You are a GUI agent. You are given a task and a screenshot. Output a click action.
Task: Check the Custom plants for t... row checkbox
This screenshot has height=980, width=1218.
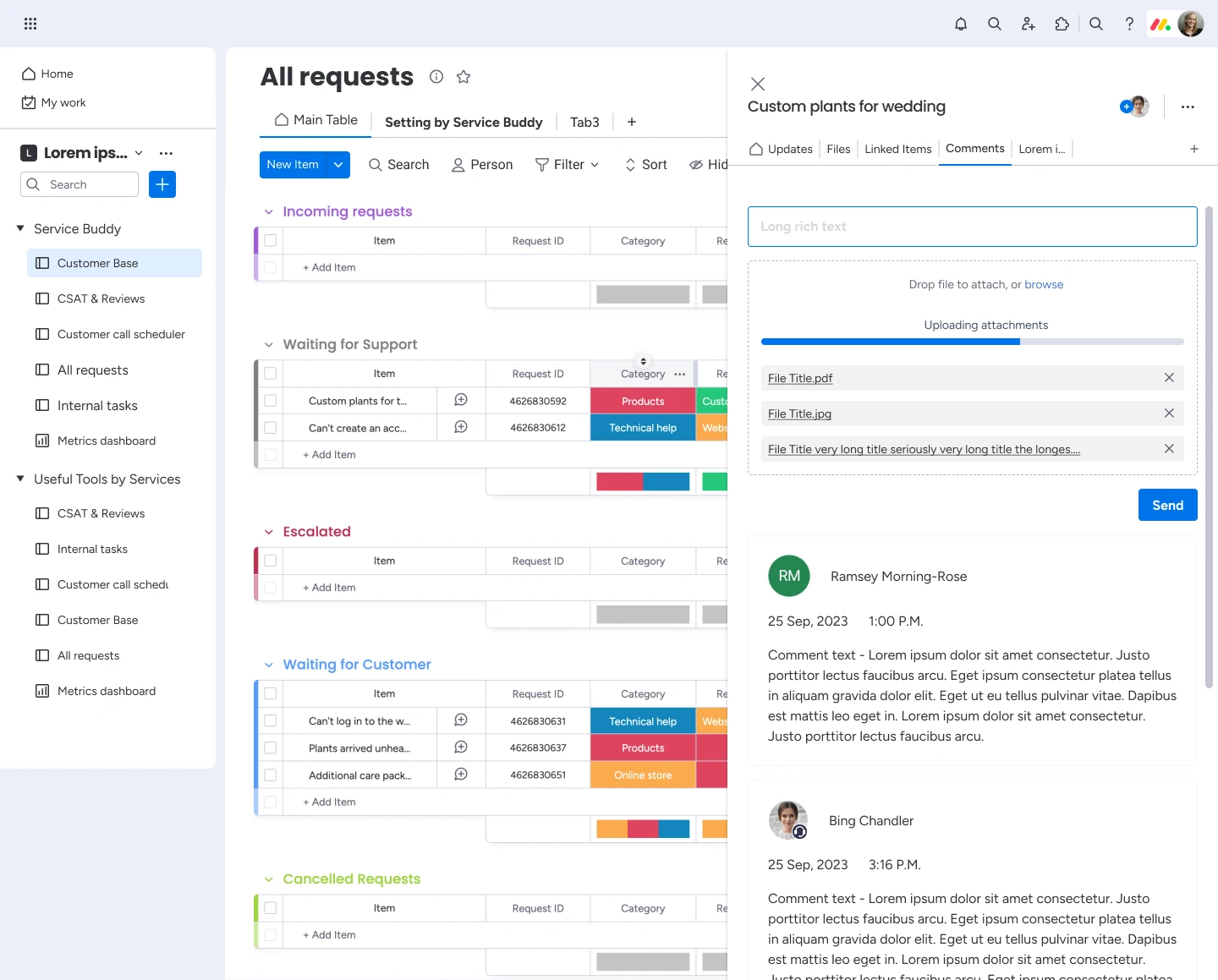pos(271,401)
